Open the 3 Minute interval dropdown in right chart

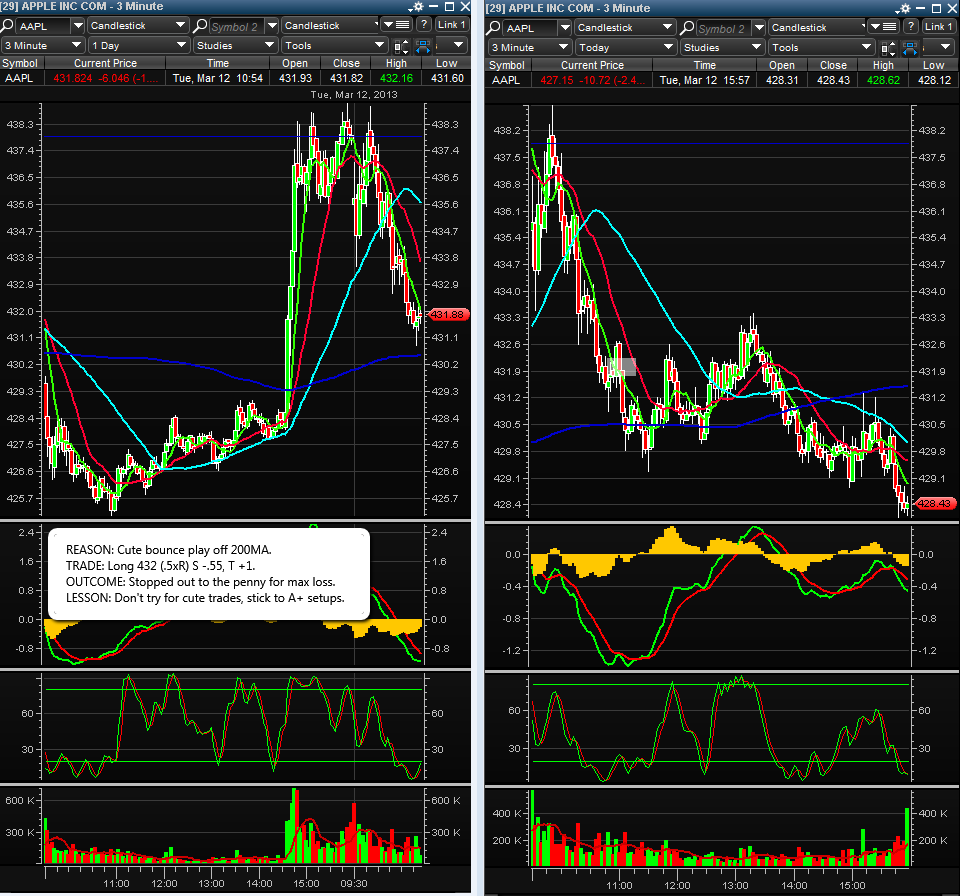(530, 47)
